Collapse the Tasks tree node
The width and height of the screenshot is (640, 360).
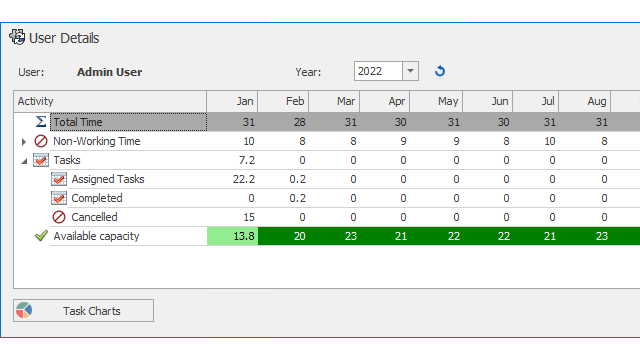24,161
